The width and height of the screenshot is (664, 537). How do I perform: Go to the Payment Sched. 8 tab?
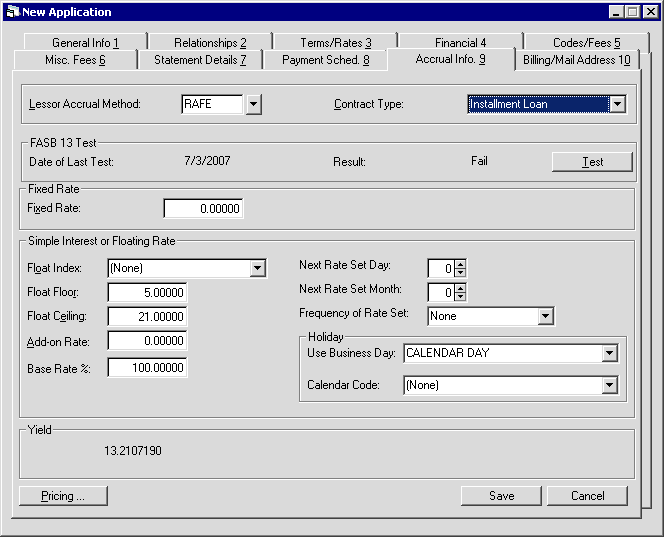tap(325, 60)
